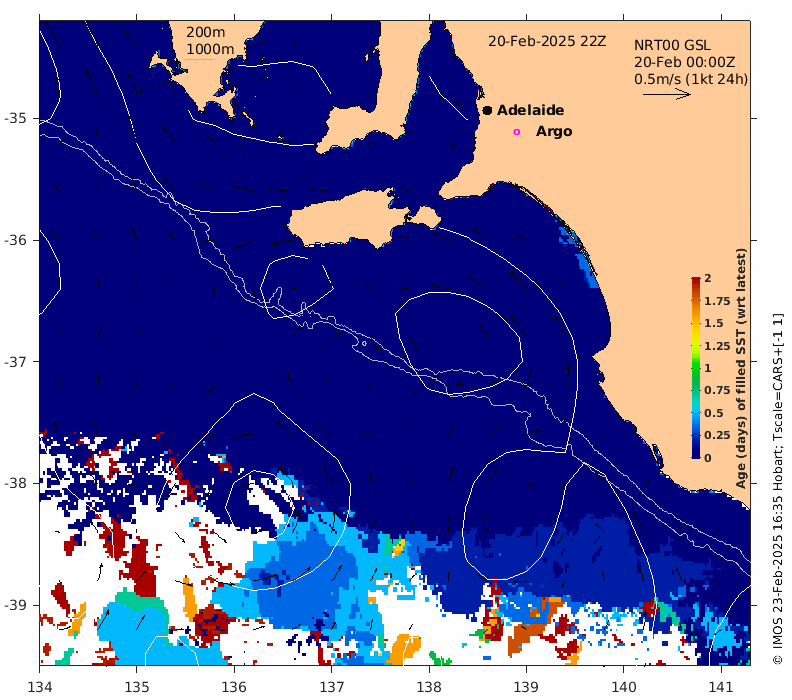Click colorbar value 0.25

[717, 435]
